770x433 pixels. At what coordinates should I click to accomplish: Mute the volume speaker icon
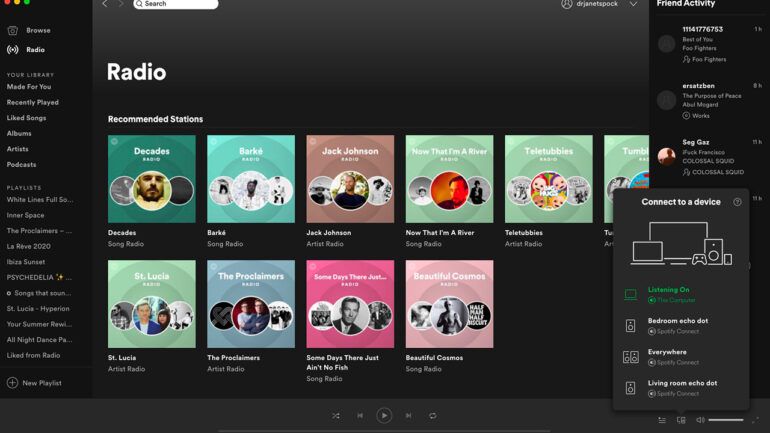point(700,420)
